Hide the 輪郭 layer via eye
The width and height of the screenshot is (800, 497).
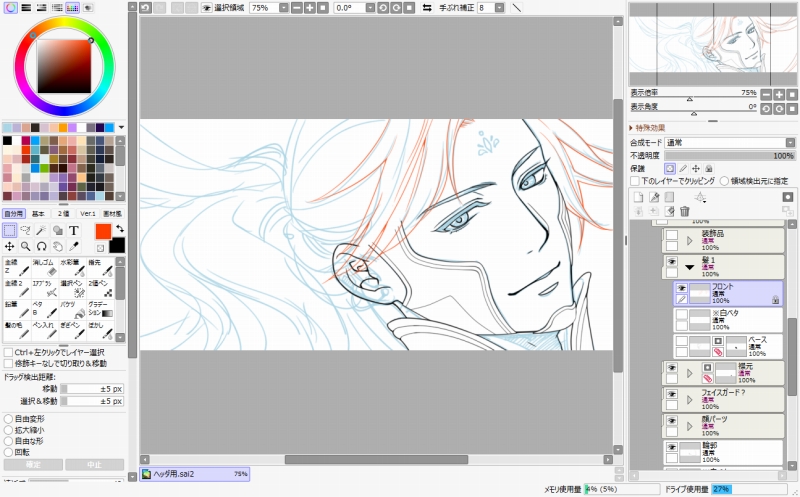[672, 448]
